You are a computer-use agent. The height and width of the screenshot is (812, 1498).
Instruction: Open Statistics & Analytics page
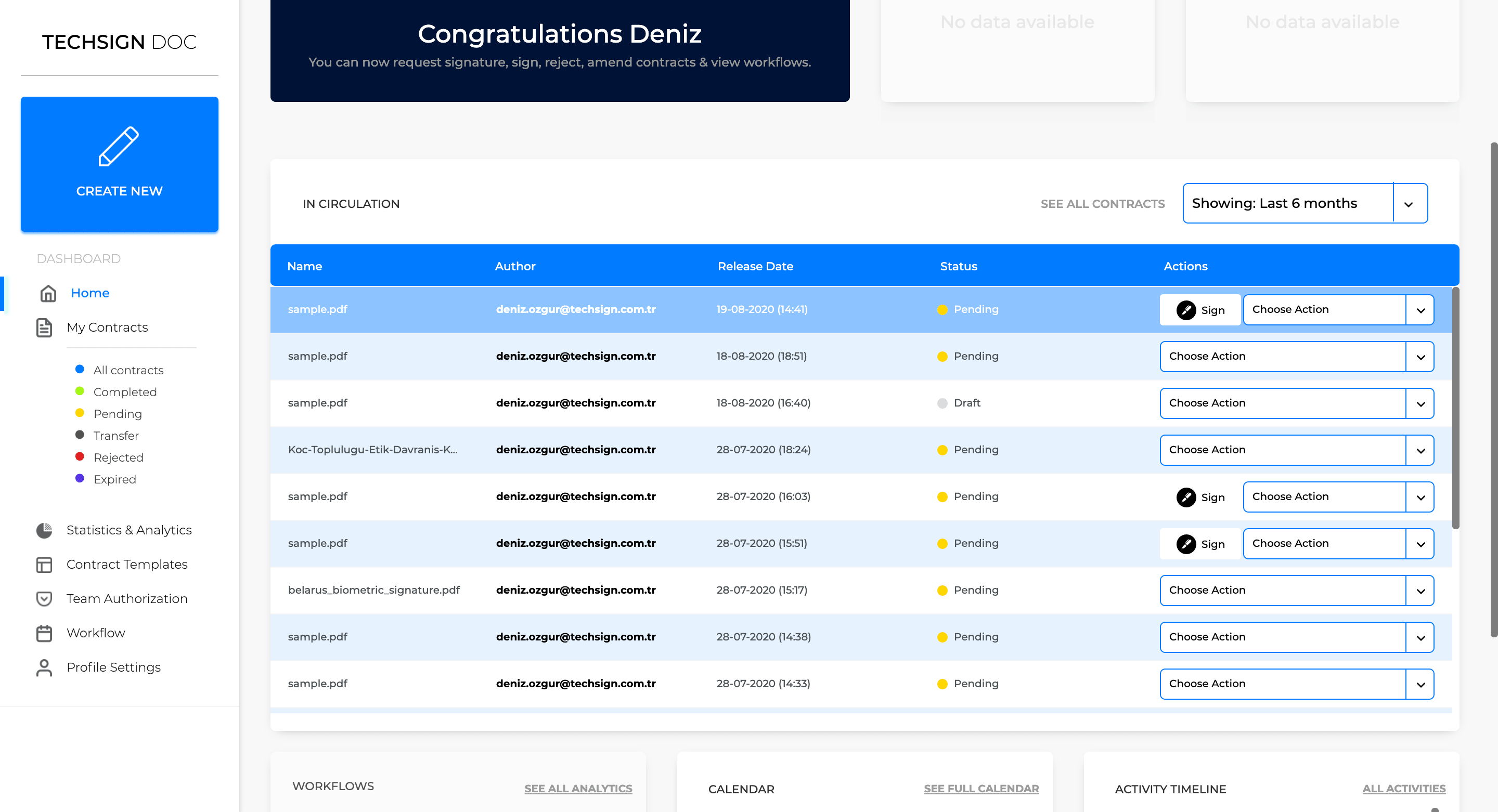[x=129, y=530]
